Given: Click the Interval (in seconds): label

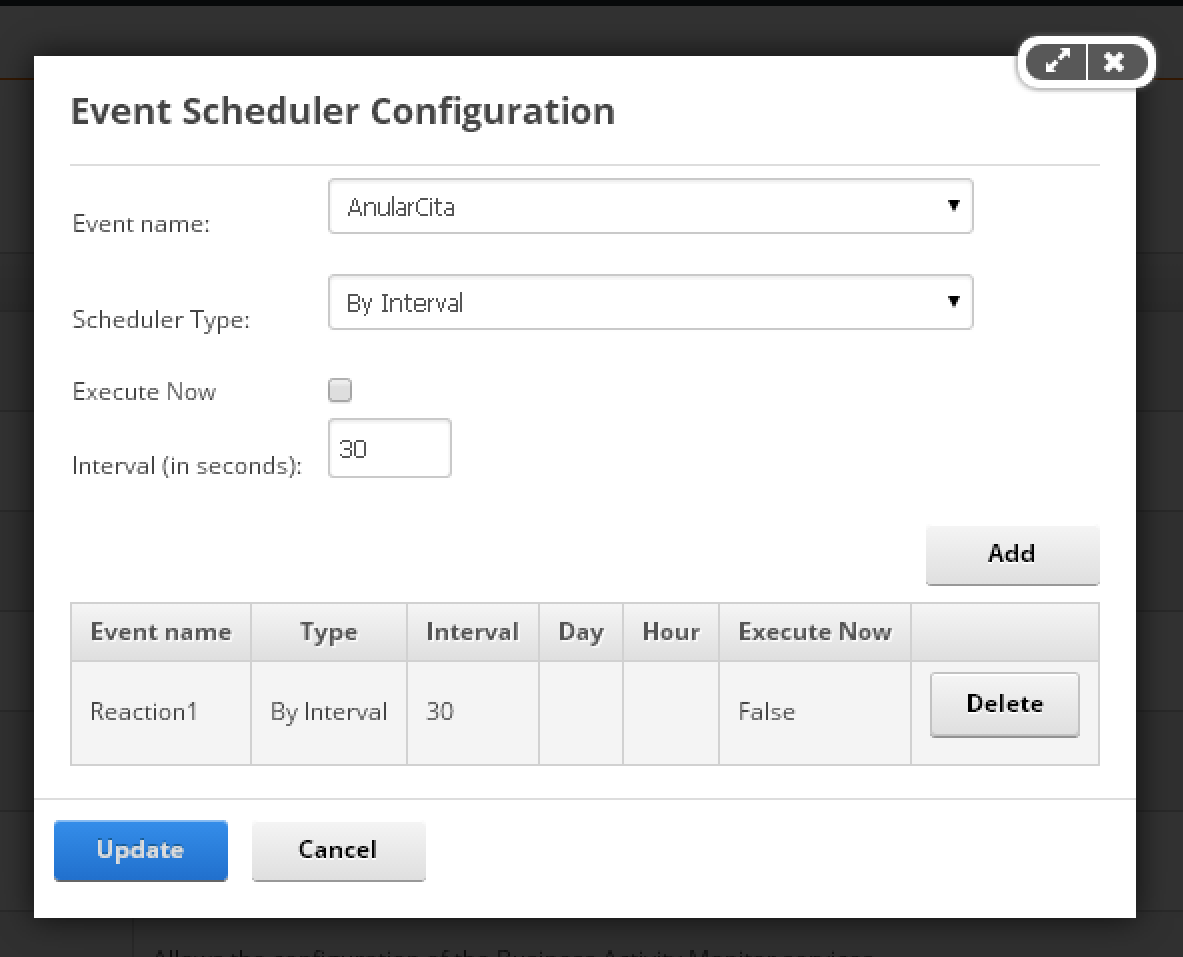Looking at the screenshot, I should [x=186, y=466].
